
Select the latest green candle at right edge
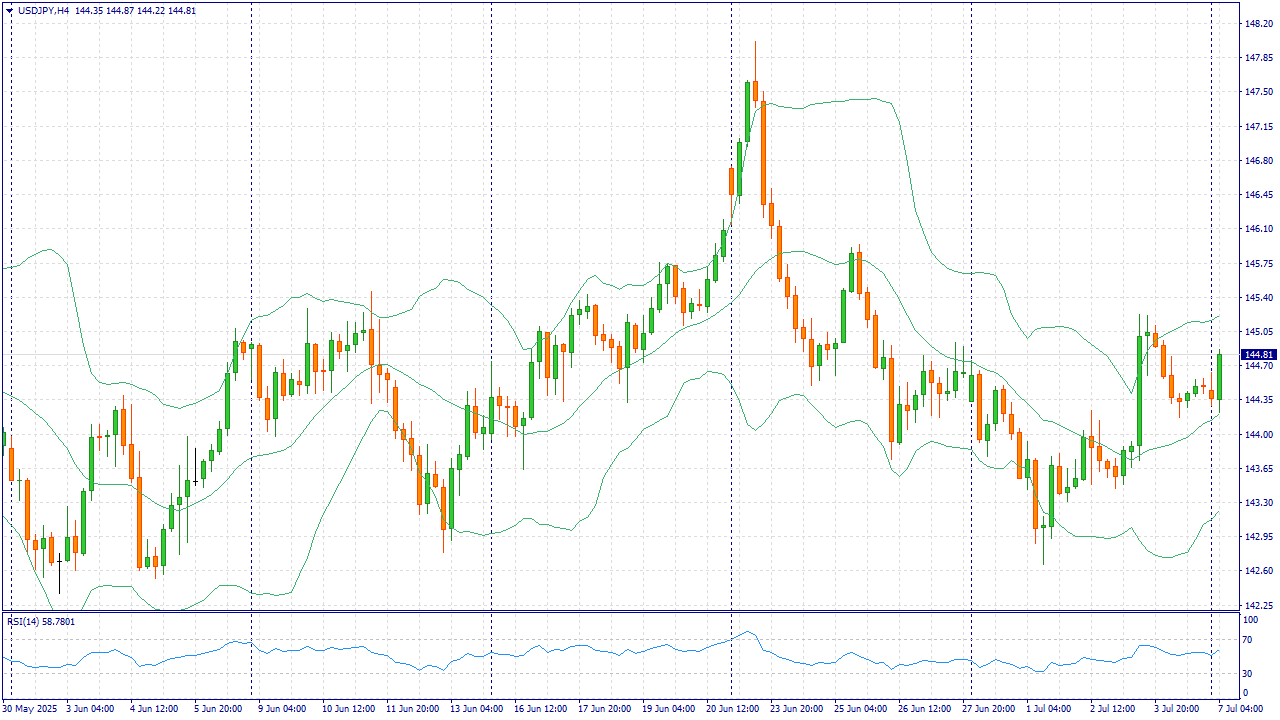(1220, 377)
